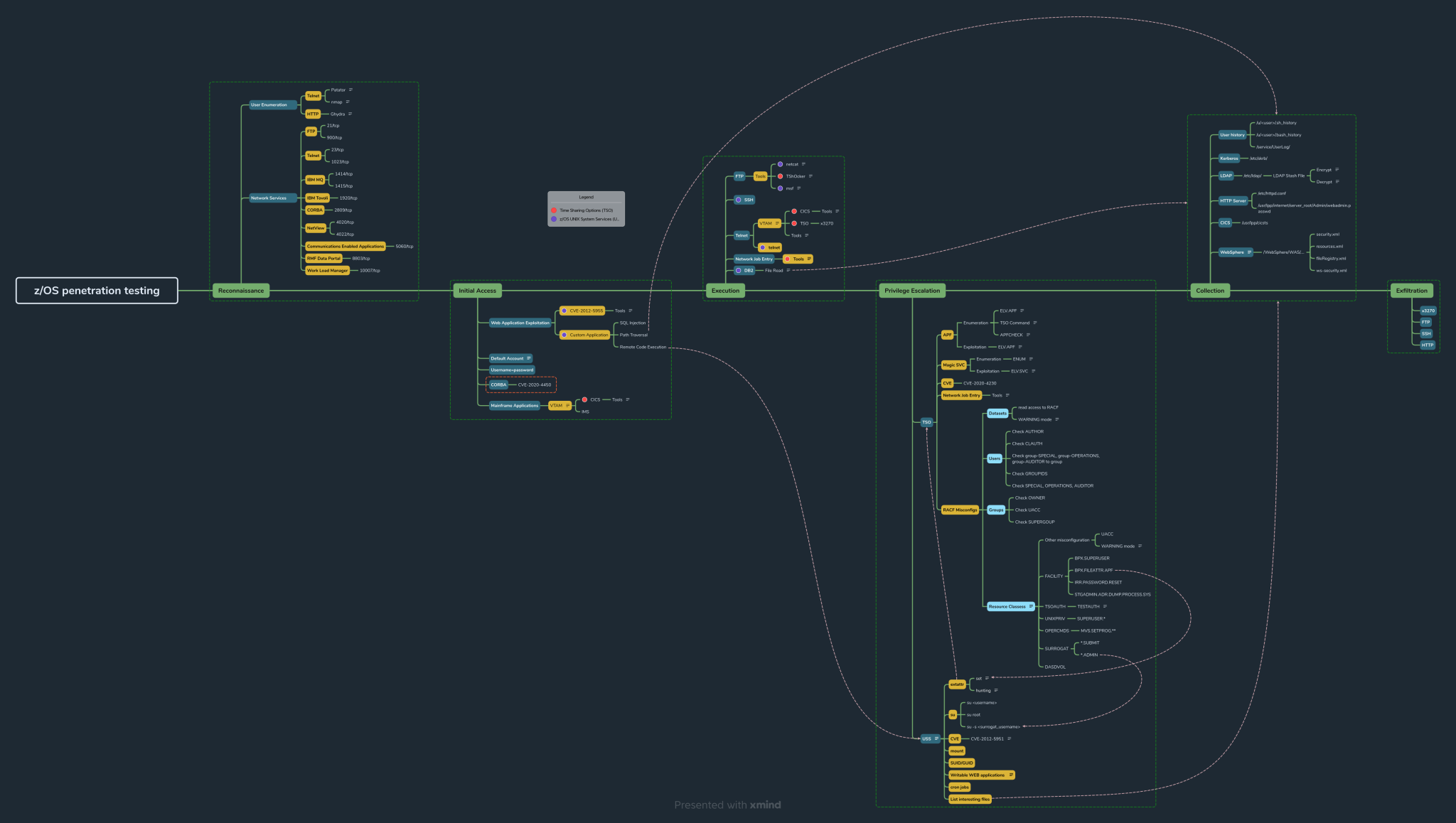Click the xmind link at bottom
Viewport: 1456px width, 823px height.
765,805
